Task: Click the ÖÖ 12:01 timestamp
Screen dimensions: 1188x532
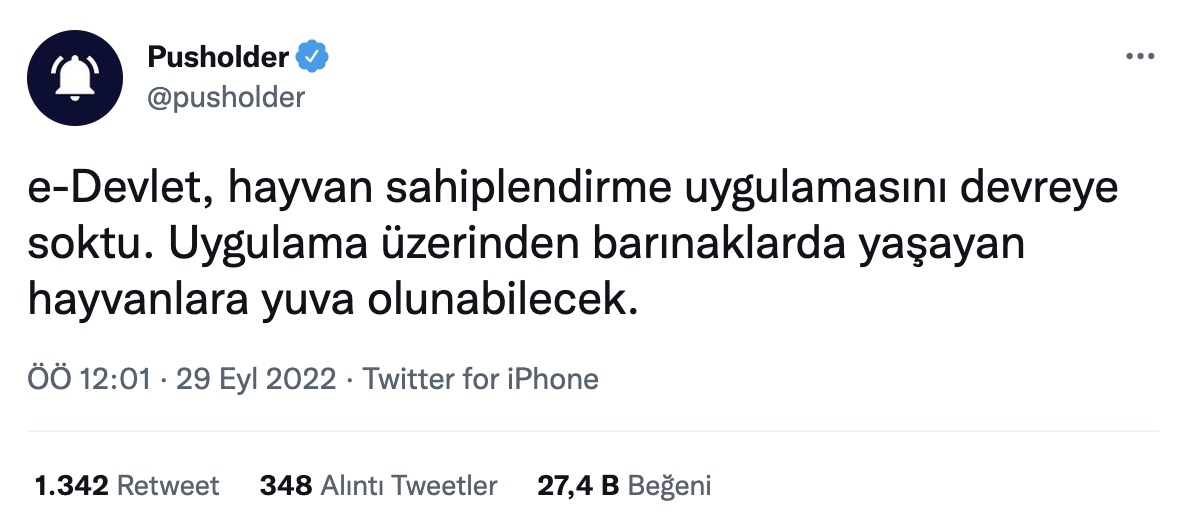Action: click(89, 379)
